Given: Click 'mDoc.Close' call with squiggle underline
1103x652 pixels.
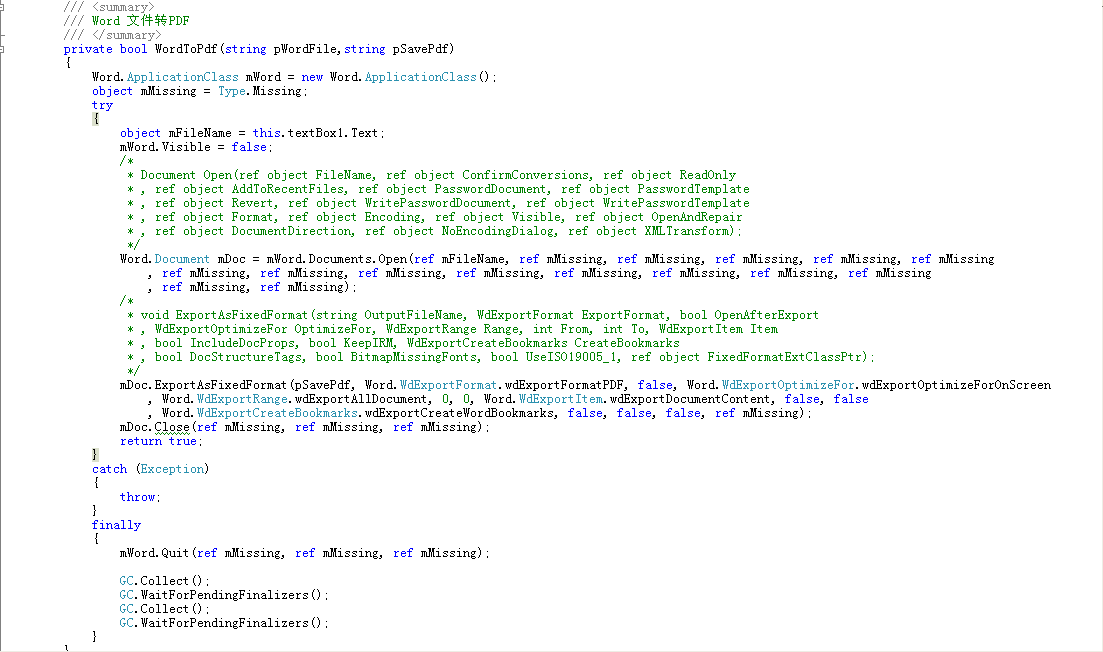Looking at the screenshot, I should pyautogui.click(x=154, y=428).
